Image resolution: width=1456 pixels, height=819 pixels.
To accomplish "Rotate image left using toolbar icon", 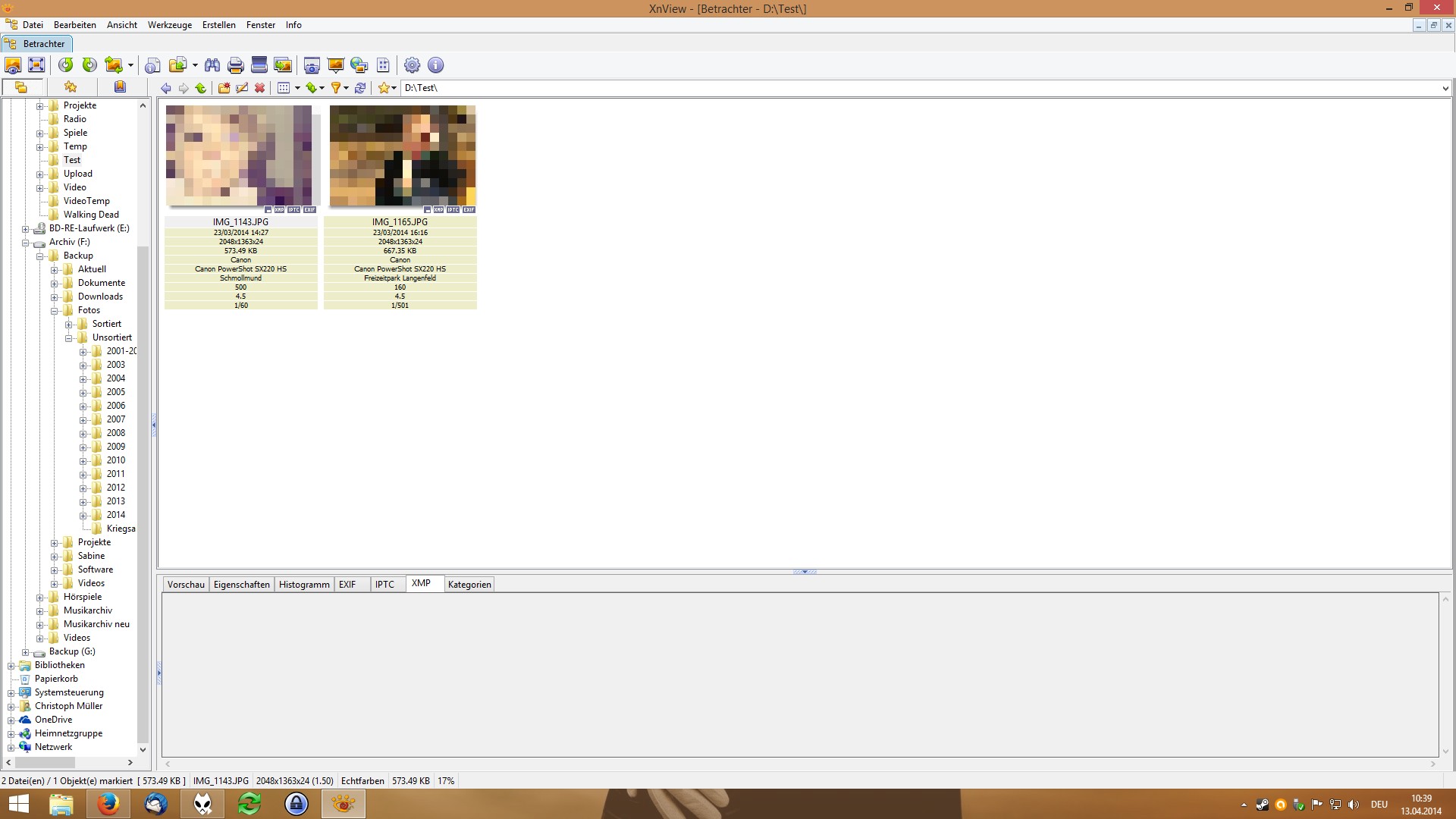I will 66,65.
